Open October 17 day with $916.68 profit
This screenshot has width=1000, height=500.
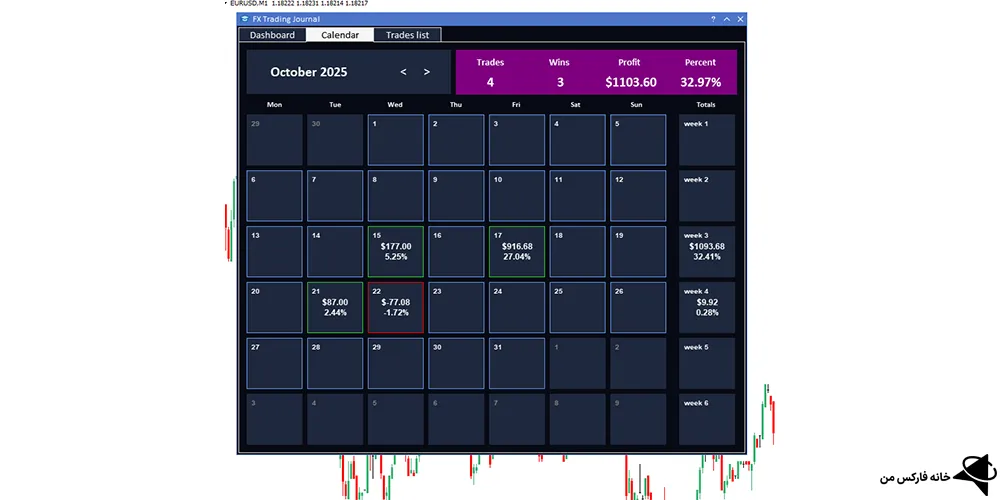pyautogui.click(x=517, y=251)
